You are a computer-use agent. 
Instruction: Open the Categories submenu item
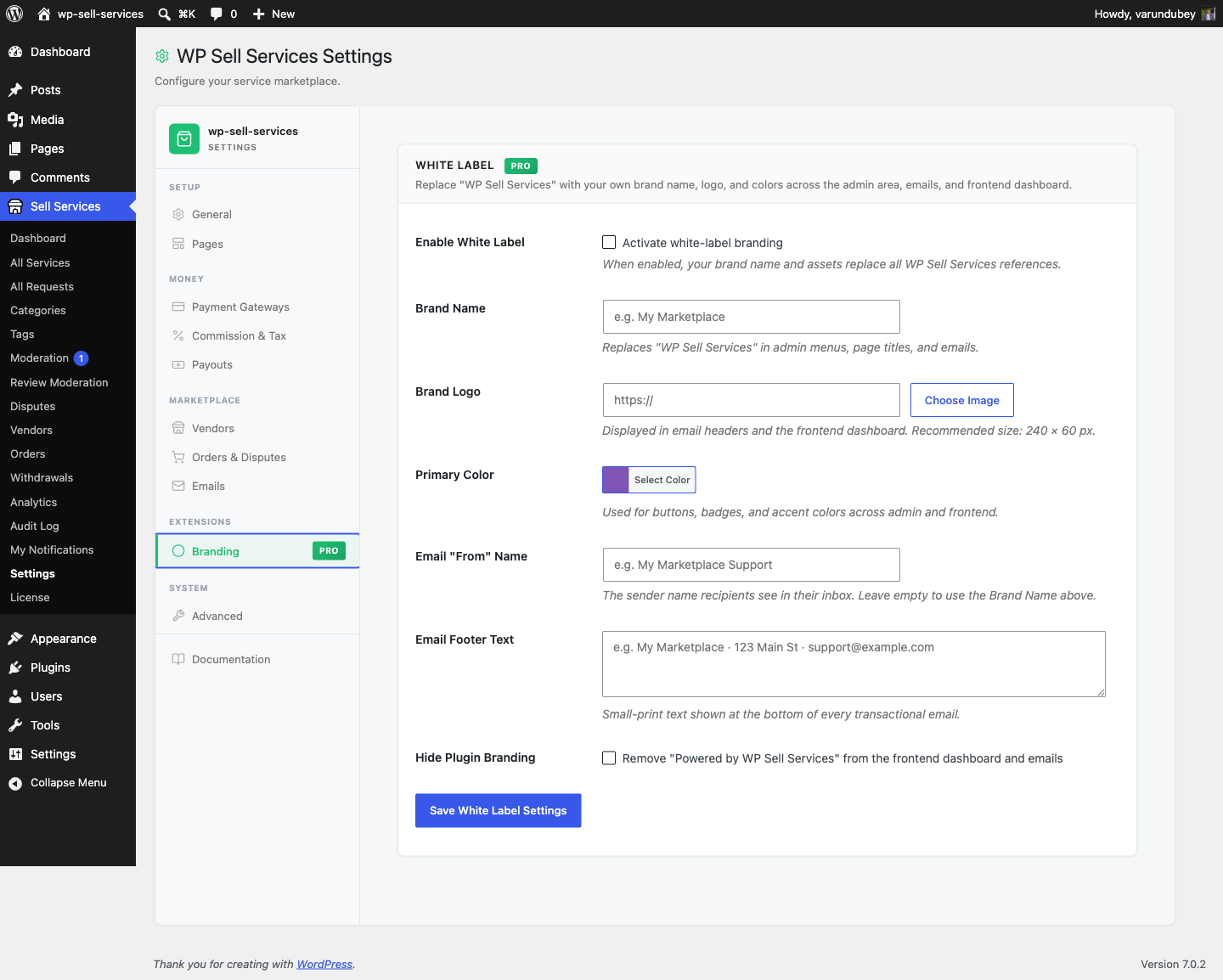tap(38, 310)
